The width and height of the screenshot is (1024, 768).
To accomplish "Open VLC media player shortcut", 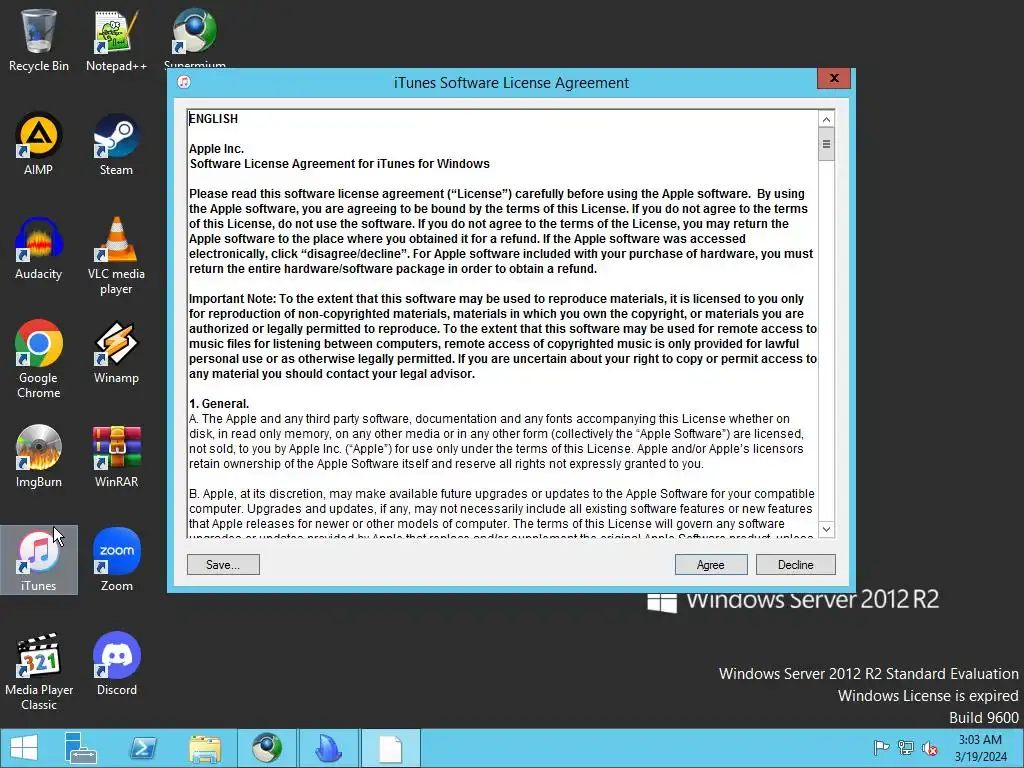I will [x=116, y=256].
